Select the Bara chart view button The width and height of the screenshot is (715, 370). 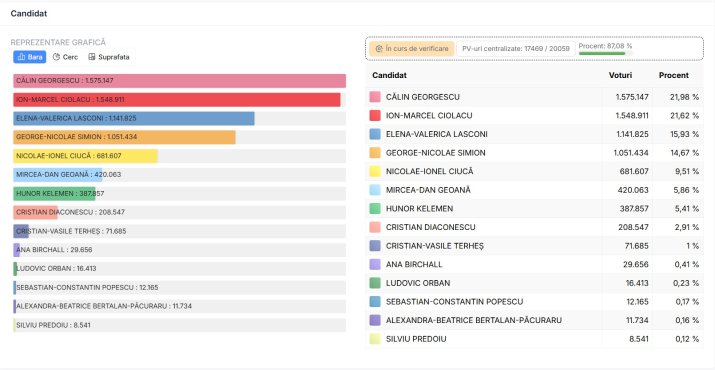point(30,57)
